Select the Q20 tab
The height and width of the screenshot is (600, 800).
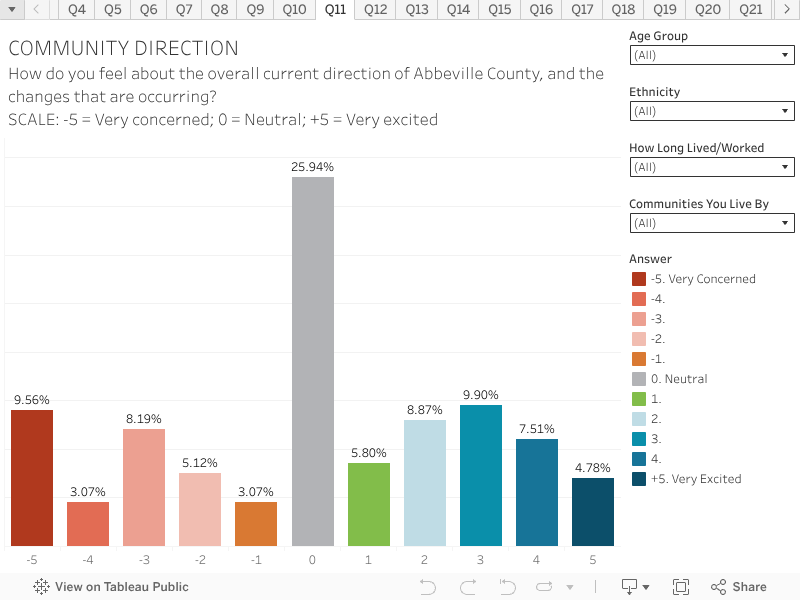pos(708,10)
